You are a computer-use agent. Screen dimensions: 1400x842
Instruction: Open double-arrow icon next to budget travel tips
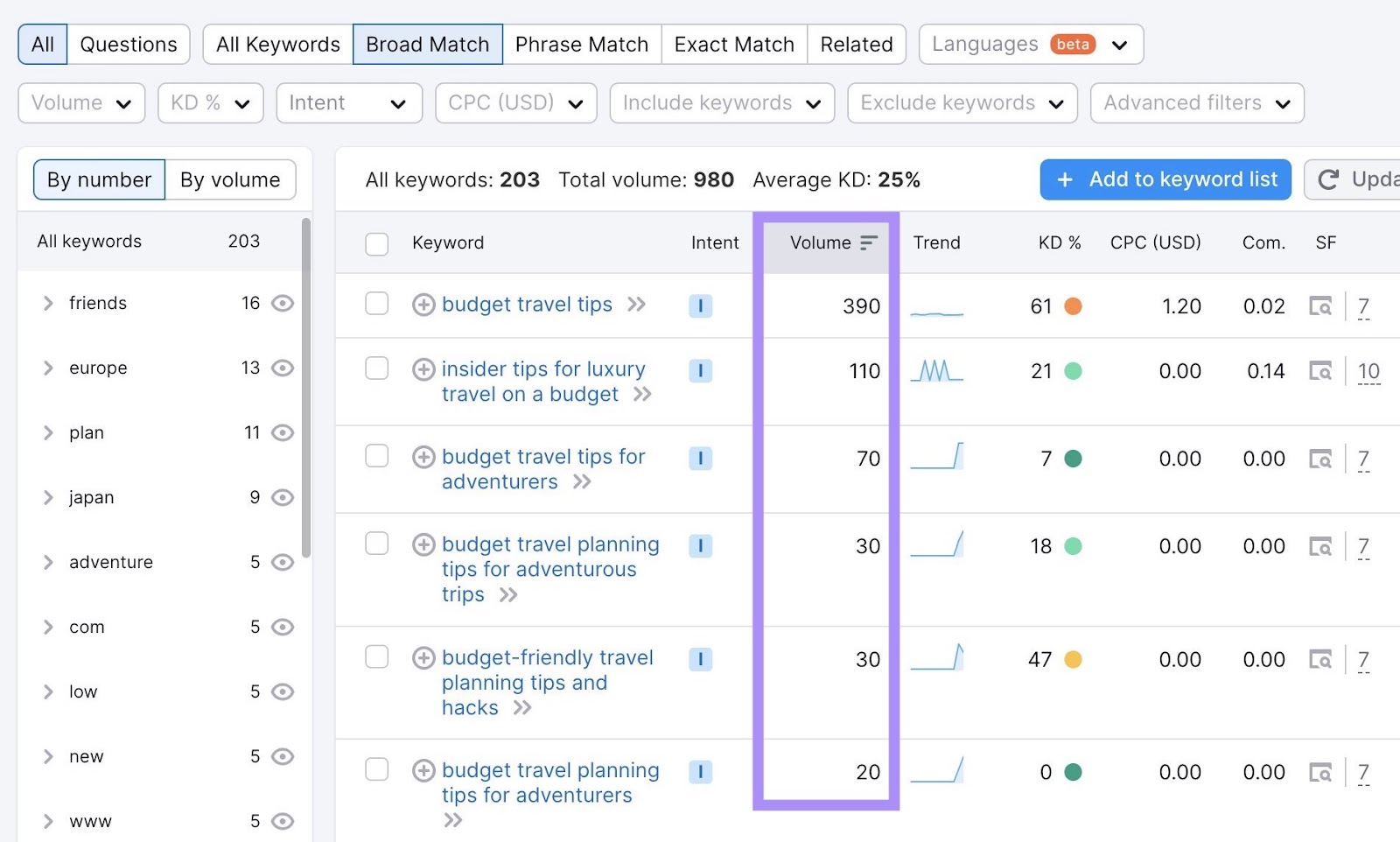[636, 305]
